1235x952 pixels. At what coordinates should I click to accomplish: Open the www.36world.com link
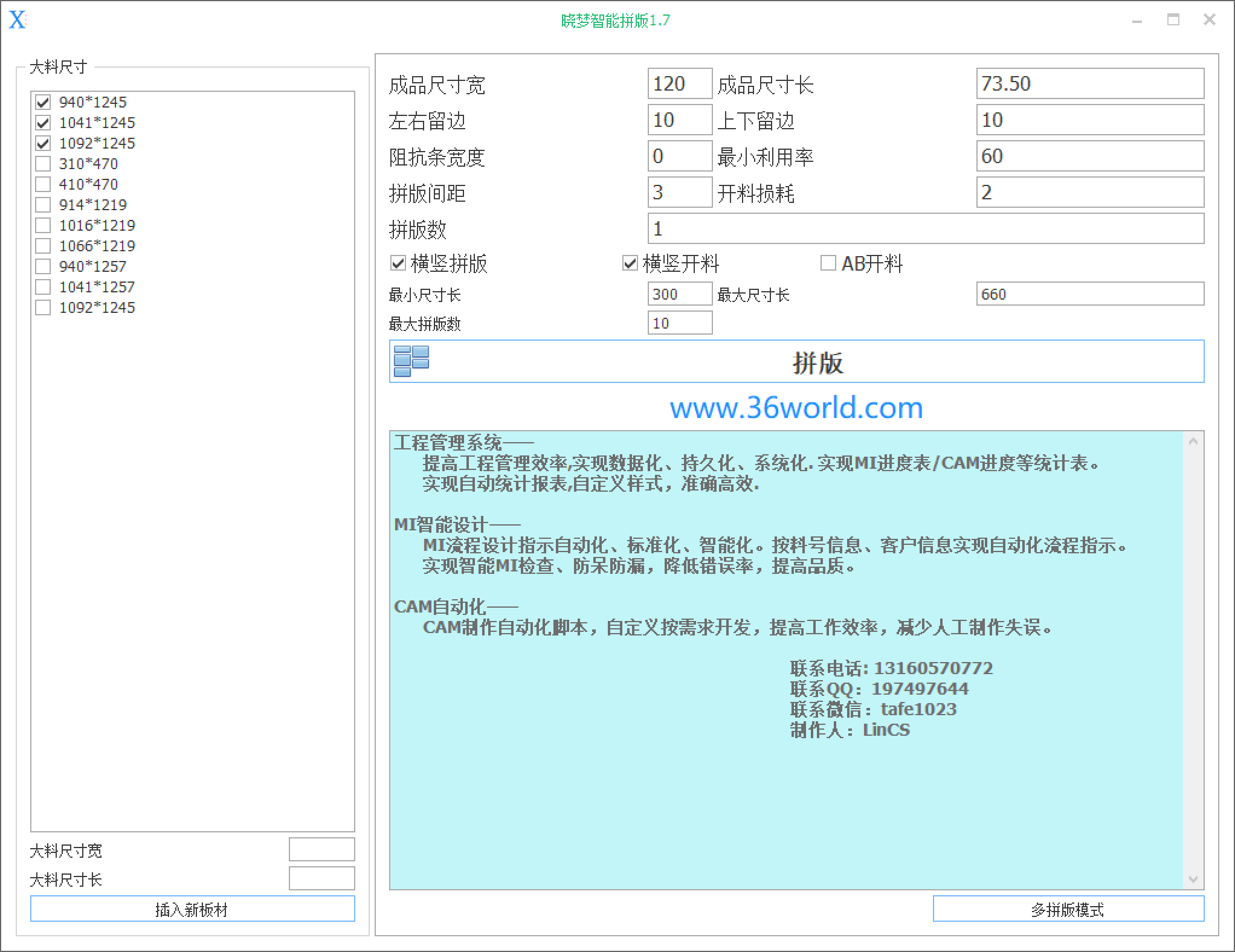796,408
